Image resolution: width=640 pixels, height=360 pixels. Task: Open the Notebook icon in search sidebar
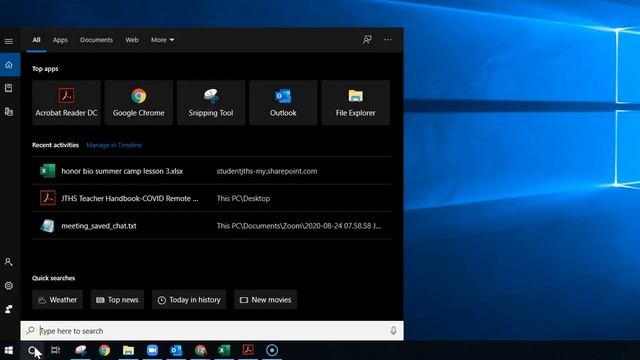click(9, 88)
